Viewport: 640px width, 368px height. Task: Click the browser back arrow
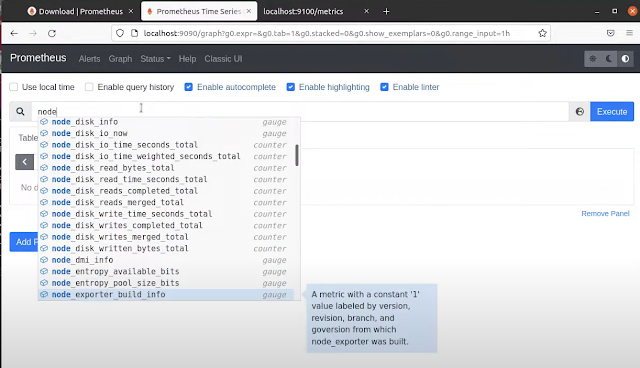(14, 33)
